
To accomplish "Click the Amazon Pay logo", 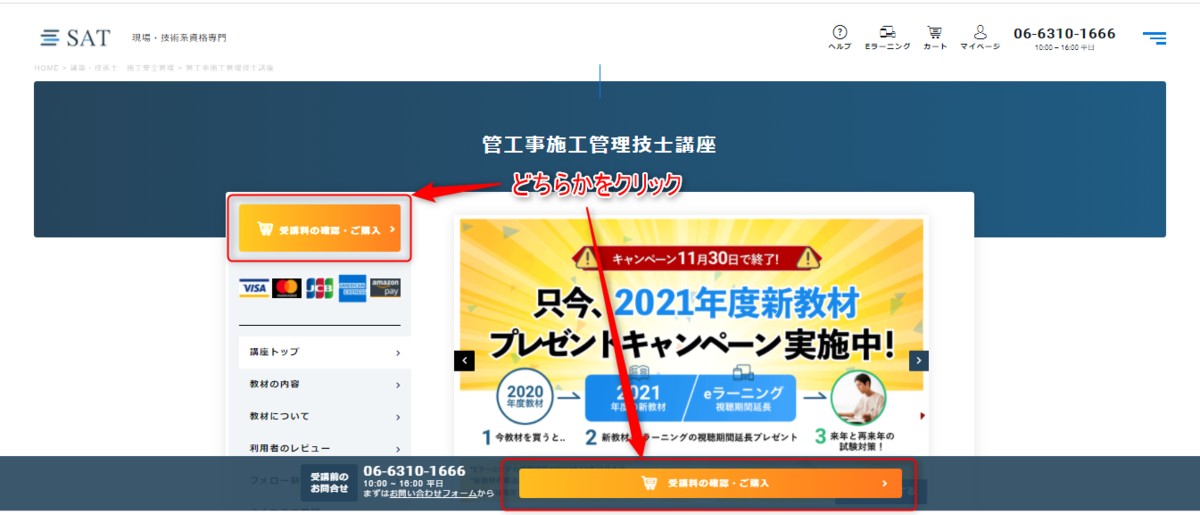I will (x=385, y=288).
